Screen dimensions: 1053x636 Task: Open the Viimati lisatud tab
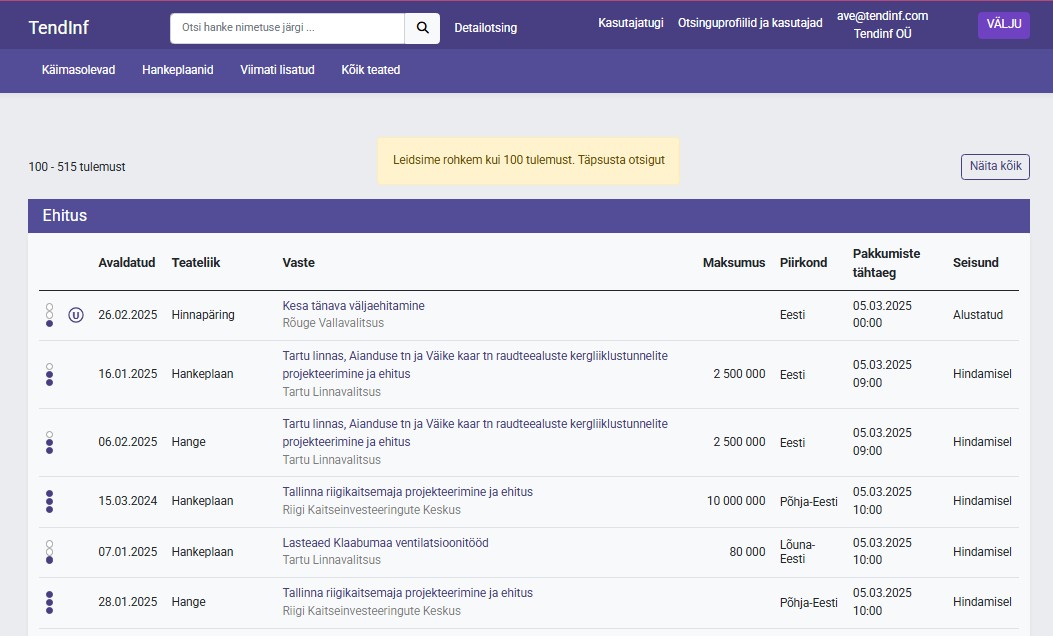point(277,70)
